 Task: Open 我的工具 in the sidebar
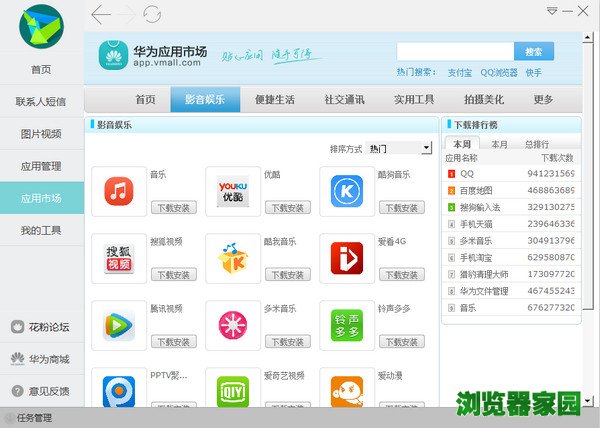coord(41,231)
